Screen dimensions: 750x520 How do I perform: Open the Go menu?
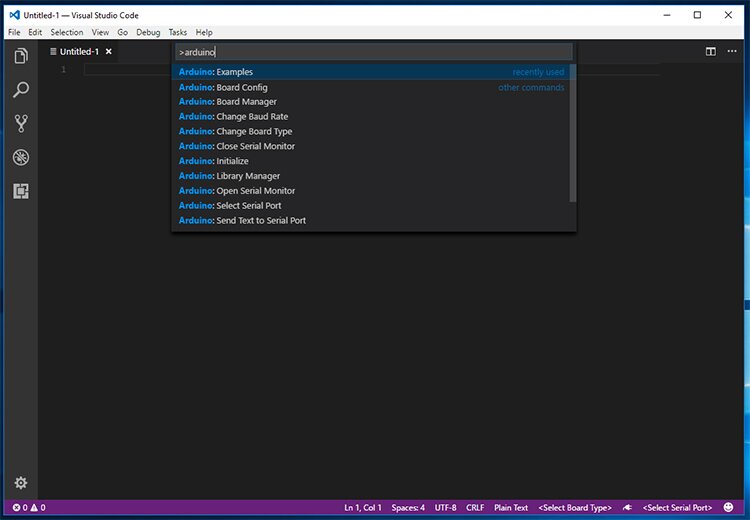pos(122,32)
